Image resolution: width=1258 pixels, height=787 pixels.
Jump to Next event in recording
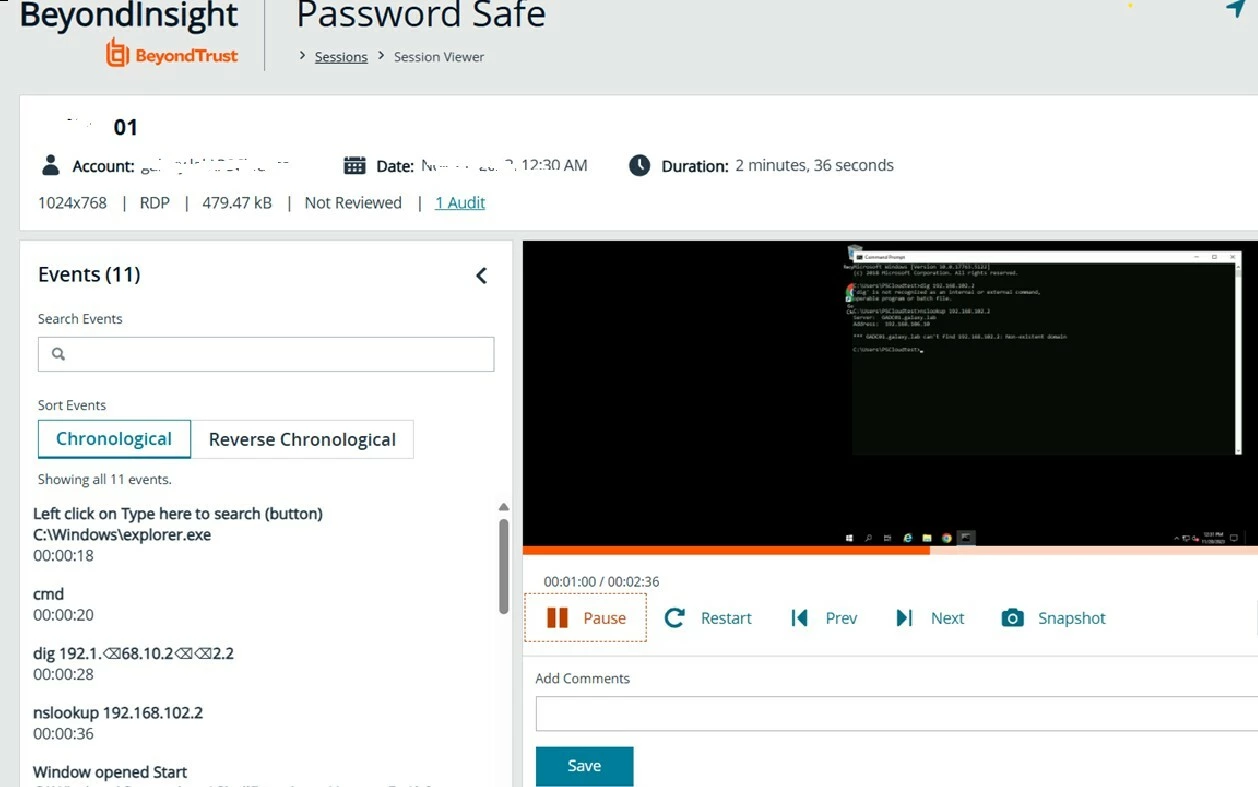click(x=930, y=618)
